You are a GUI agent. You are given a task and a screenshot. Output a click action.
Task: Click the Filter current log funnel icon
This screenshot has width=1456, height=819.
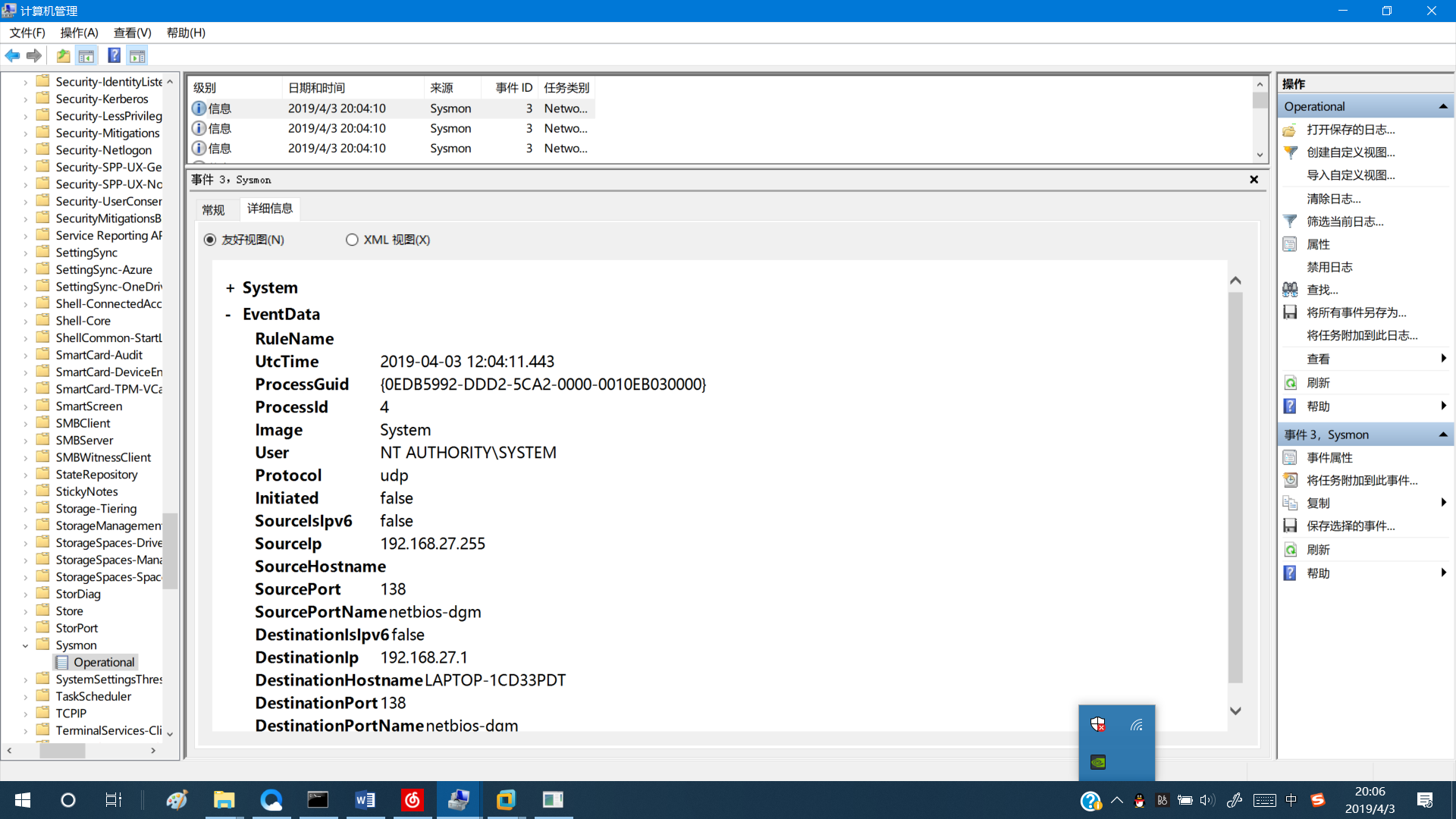[x=1290, y=221]
